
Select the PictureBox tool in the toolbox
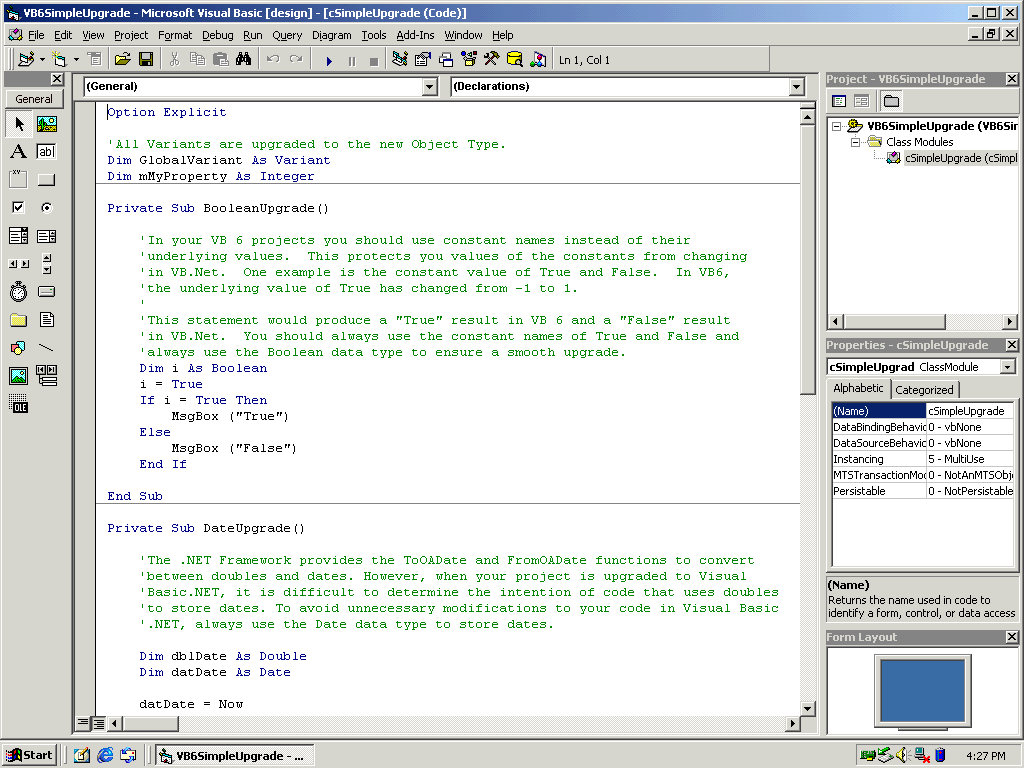46,124
